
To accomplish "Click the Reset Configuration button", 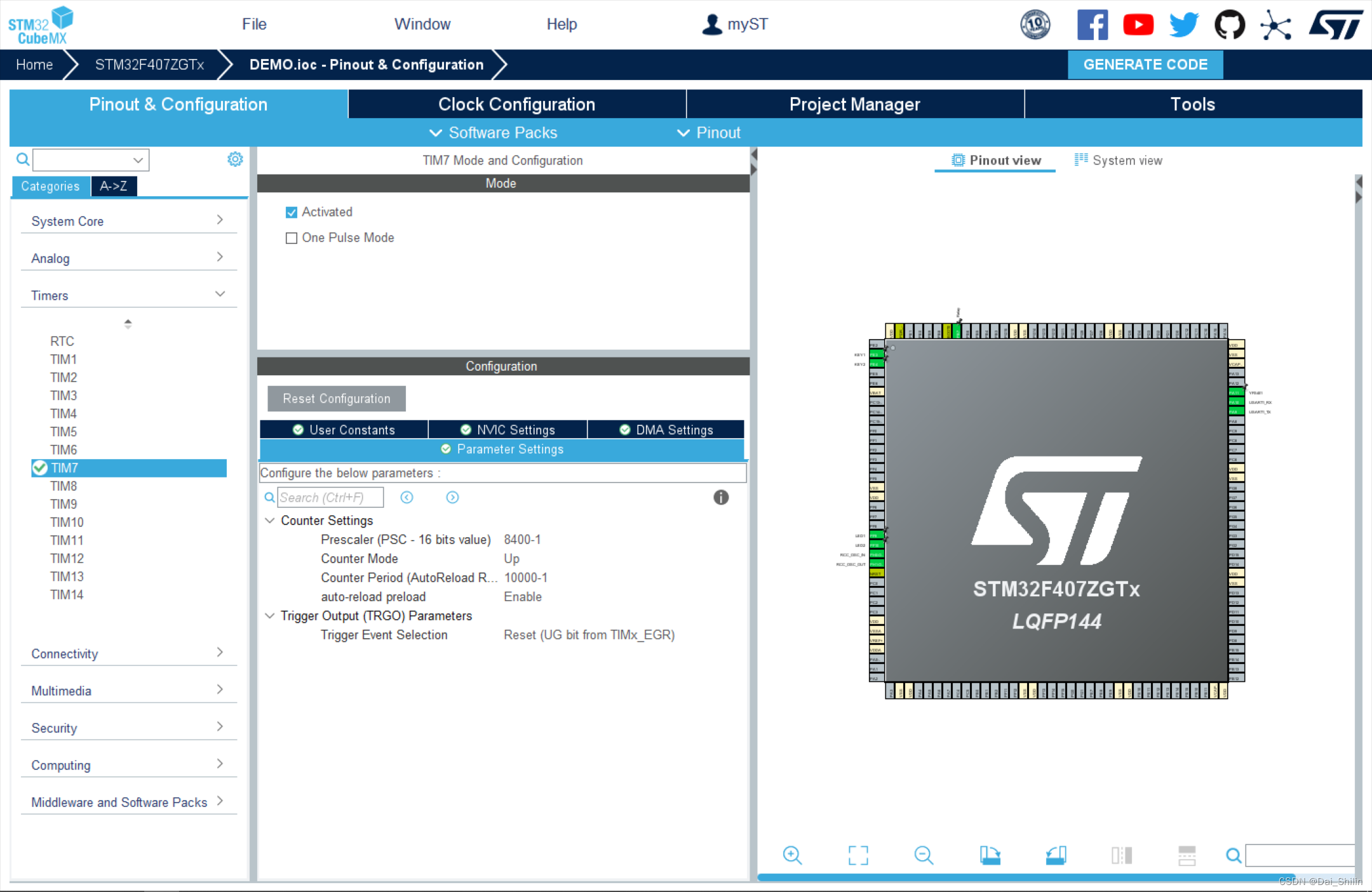I will coord(336,399).
